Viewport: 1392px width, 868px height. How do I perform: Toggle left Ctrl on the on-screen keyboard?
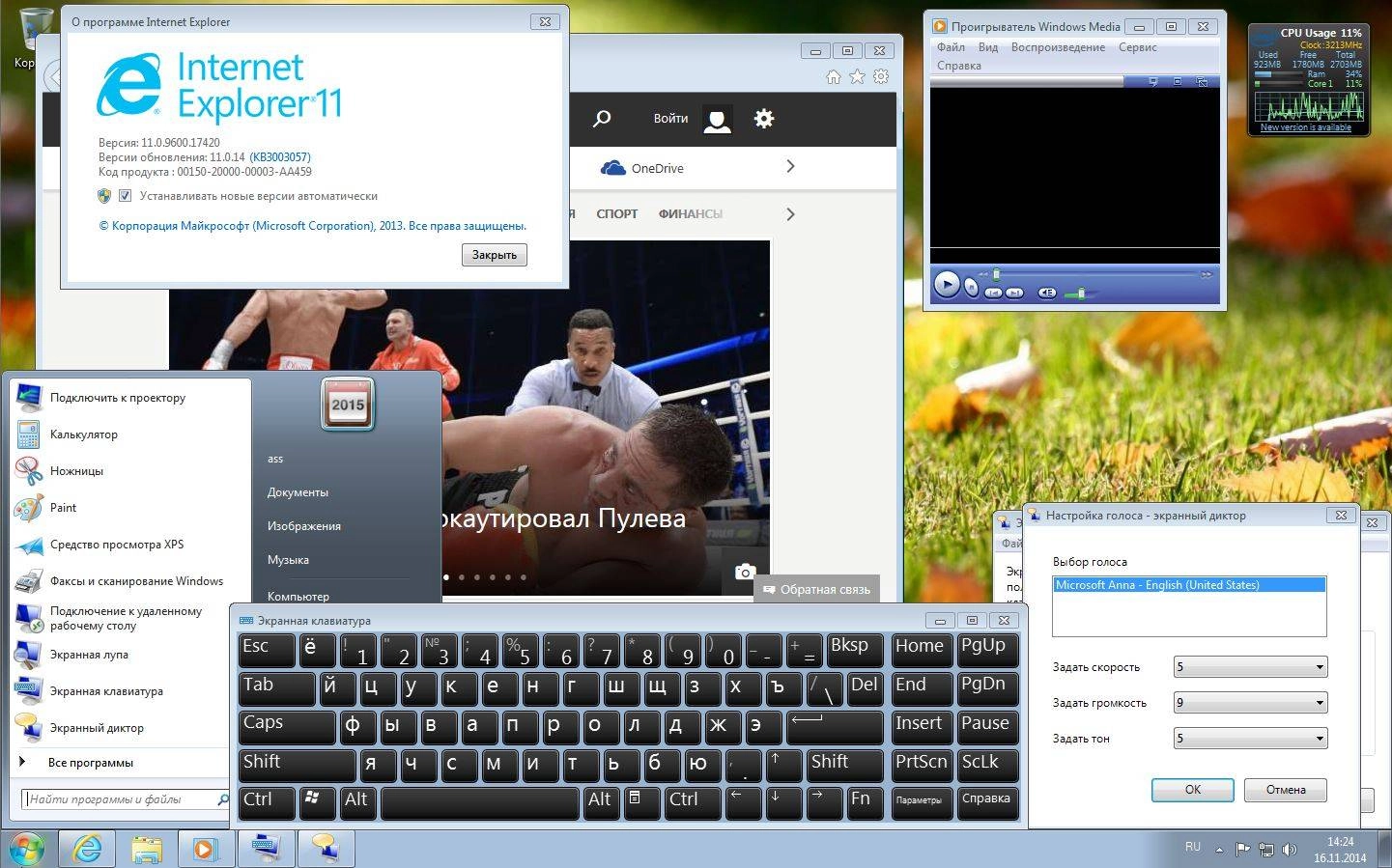point(267,803)
